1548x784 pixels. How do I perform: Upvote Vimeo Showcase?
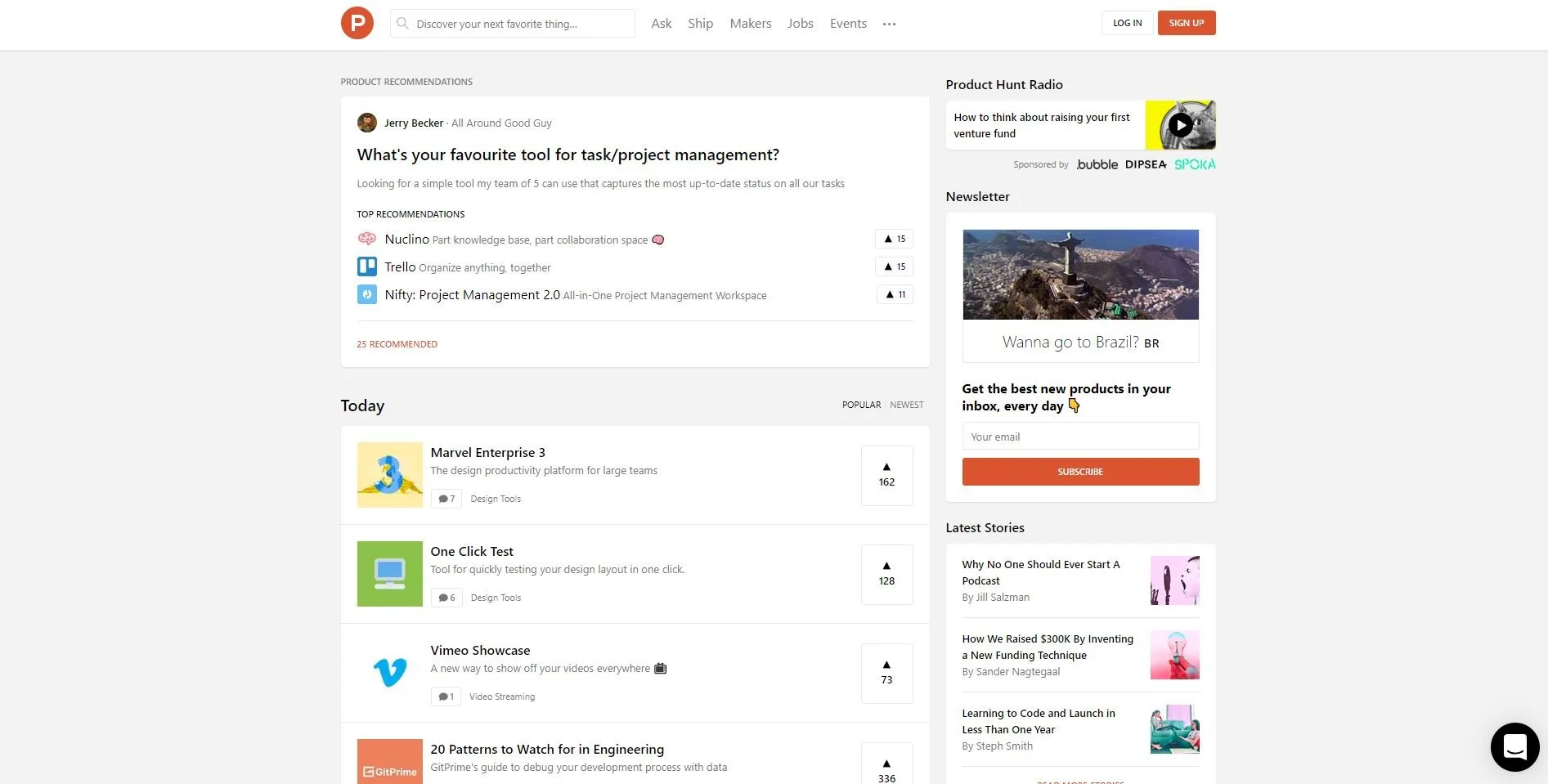coord(887,673)
